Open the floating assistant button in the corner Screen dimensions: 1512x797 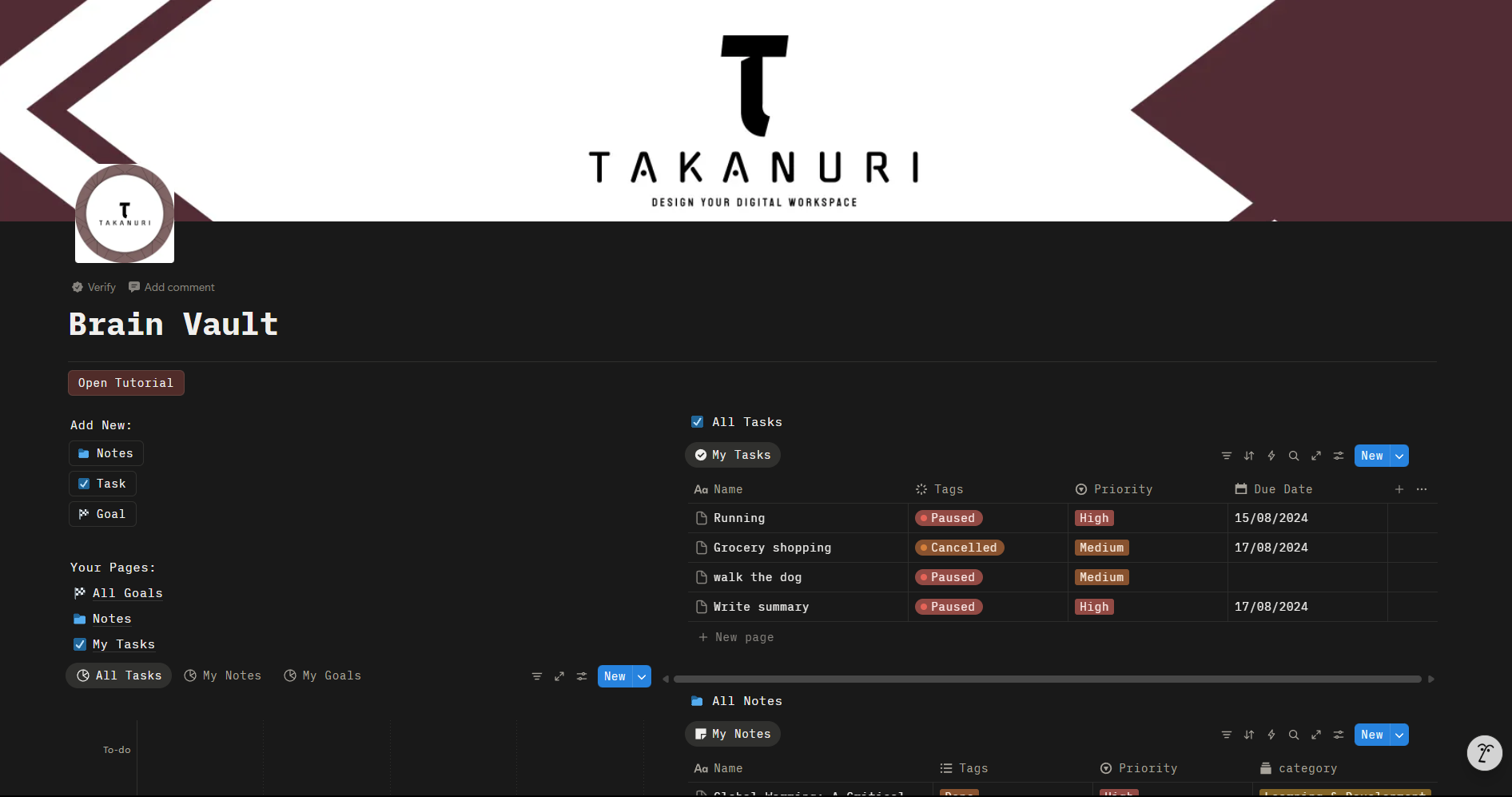click(x=1485, y=753)
